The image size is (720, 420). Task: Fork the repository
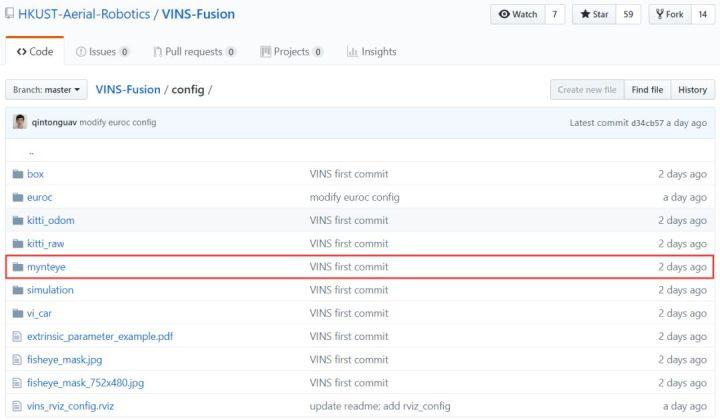[x=669, y=14]
